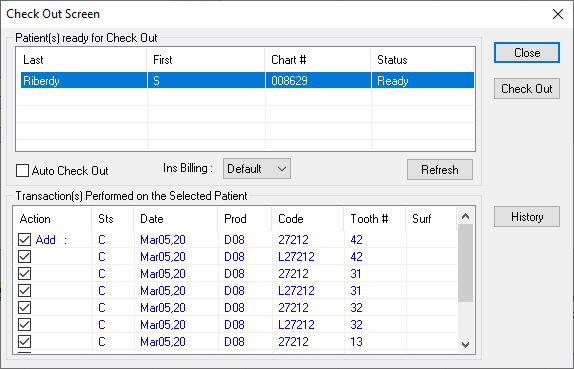This screenshot has width=574, height=369.
Task: Click the Date column header
Action: click(x=175, y=219)
